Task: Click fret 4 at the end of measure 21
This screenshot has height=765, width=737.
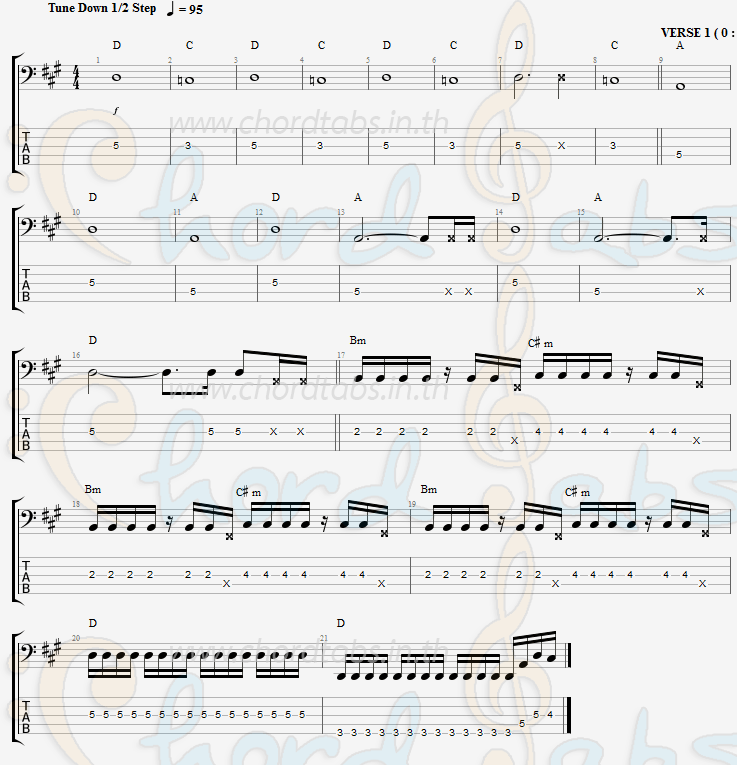Action: pos(550,715)
